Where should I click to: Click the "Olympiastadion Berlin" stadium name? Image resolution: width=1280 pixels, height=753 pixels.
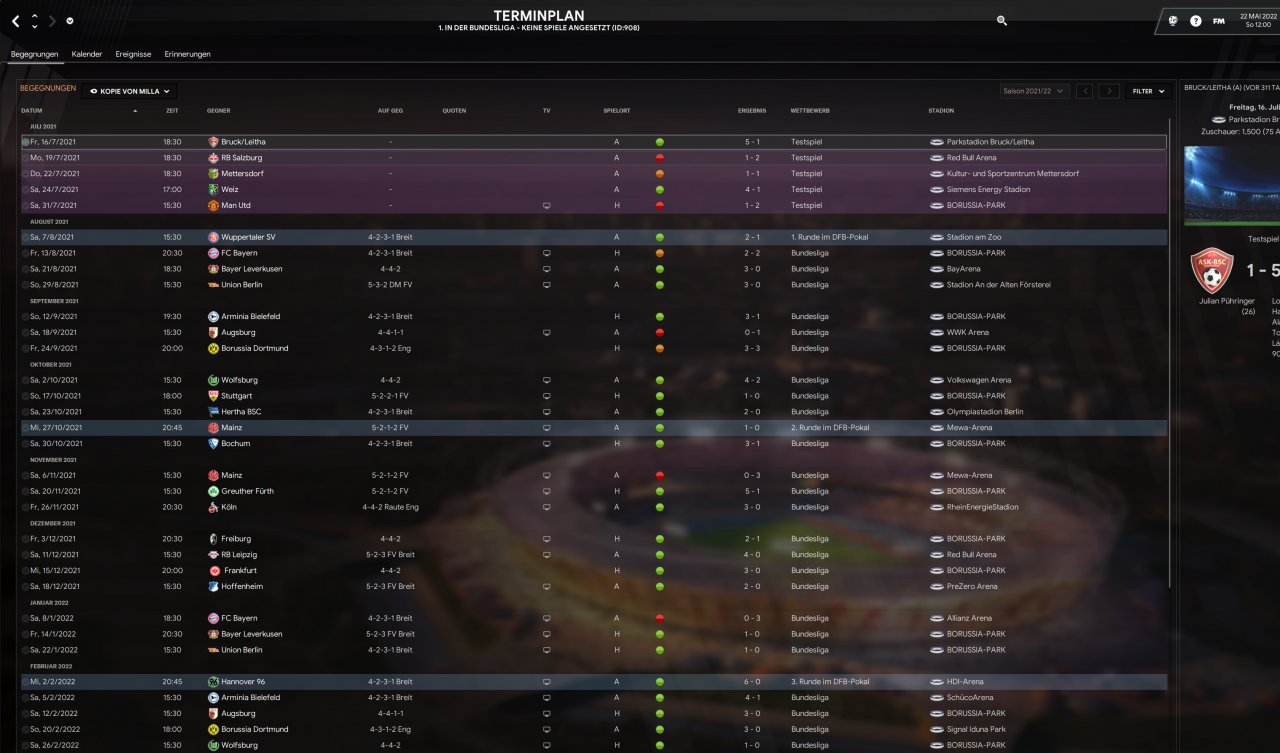[x=985, y=412]
